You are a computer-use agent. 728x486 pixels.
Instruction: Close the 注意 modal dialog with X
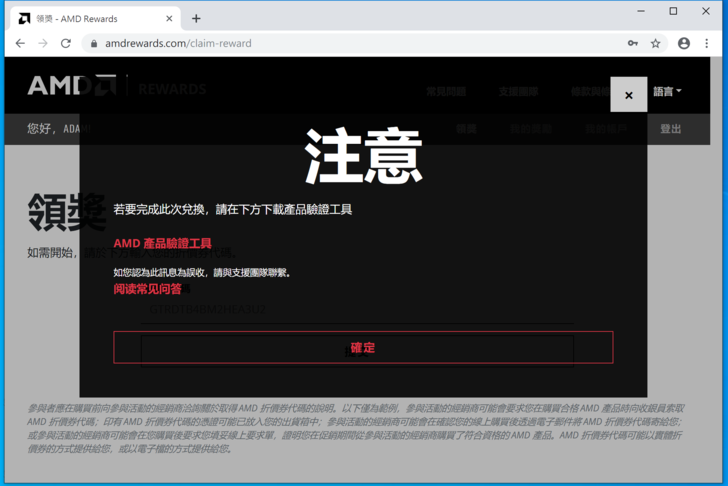628,95
